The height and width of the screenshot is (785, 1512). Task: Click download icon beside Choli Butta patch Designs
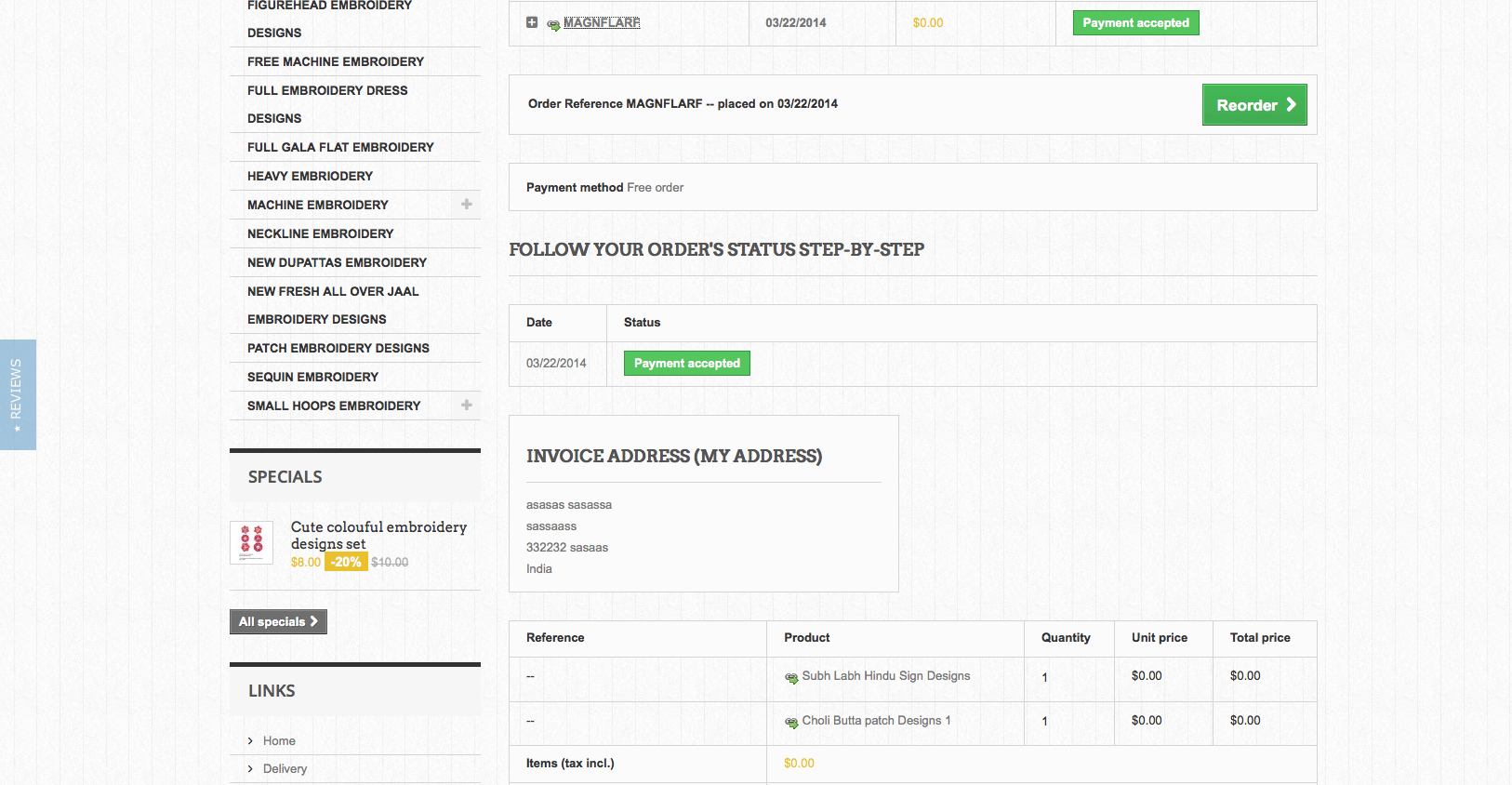click(x=791, y=723)
